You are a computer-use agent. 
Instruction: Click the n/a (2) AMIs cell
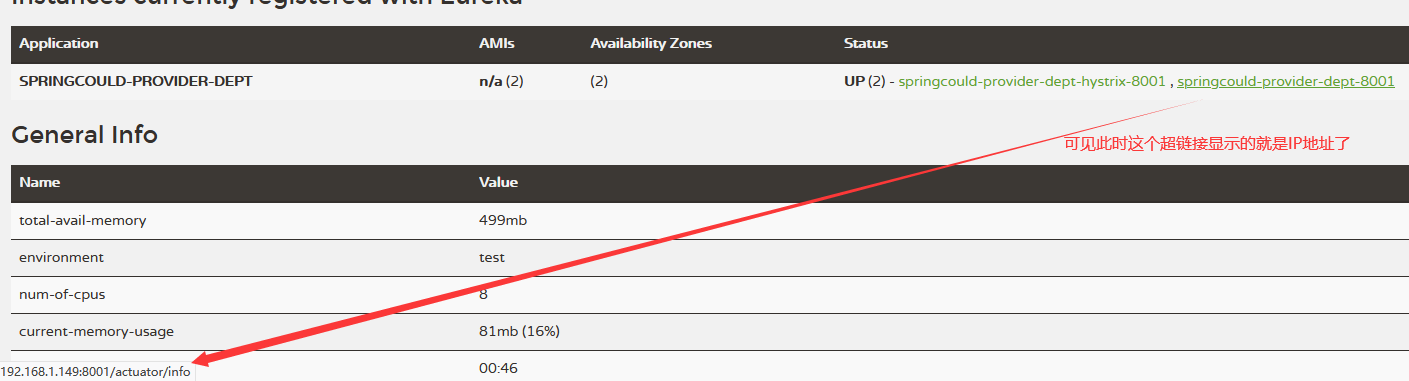[501, 81]
